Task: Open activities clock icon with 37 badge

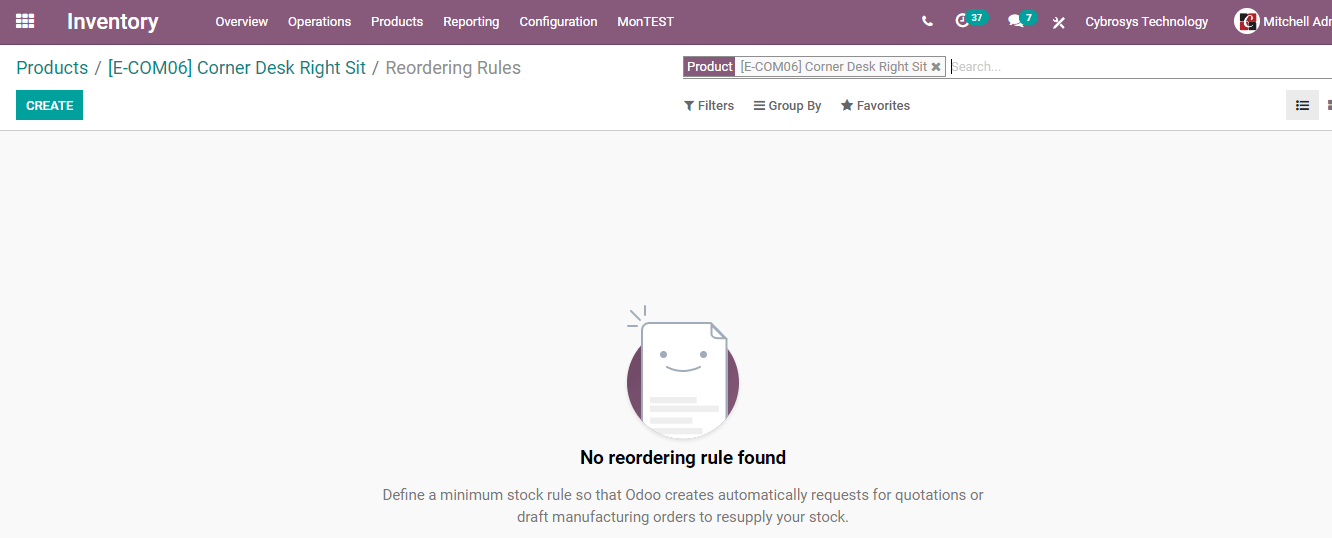Action: tap(971, 20)
